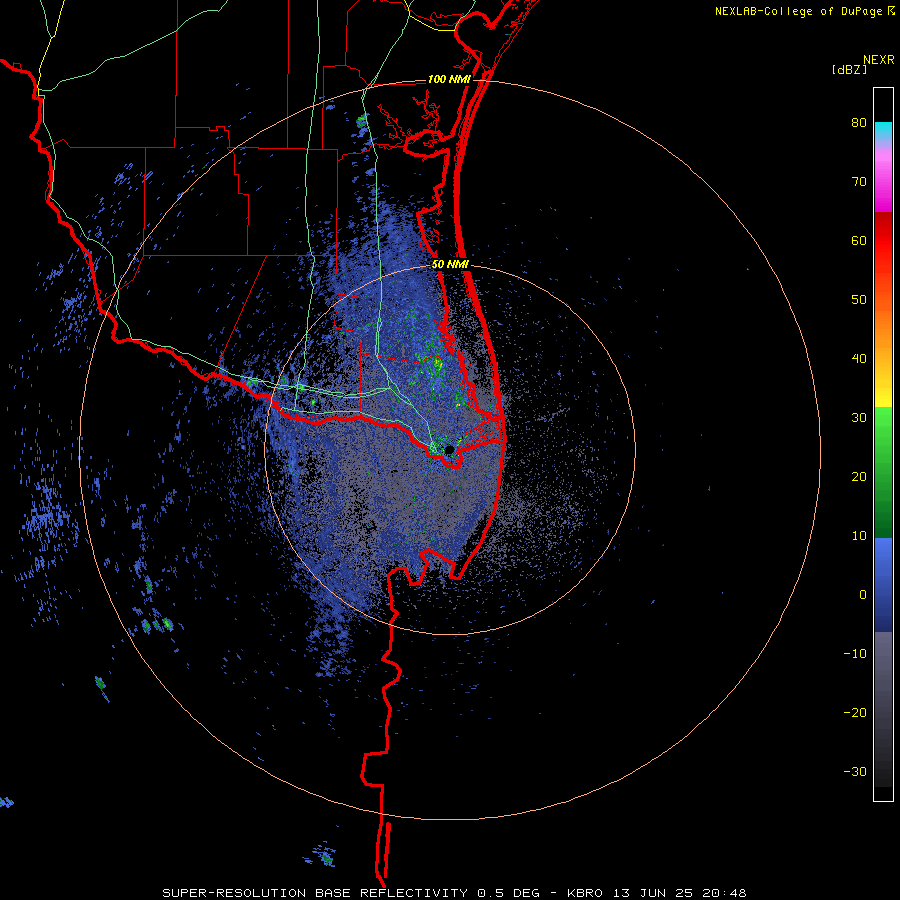Pick the cyan tip of the color scale
Image resolution: width=900 pixels, height=900 pixels.
pyautogui.click(x=883, y=129)
